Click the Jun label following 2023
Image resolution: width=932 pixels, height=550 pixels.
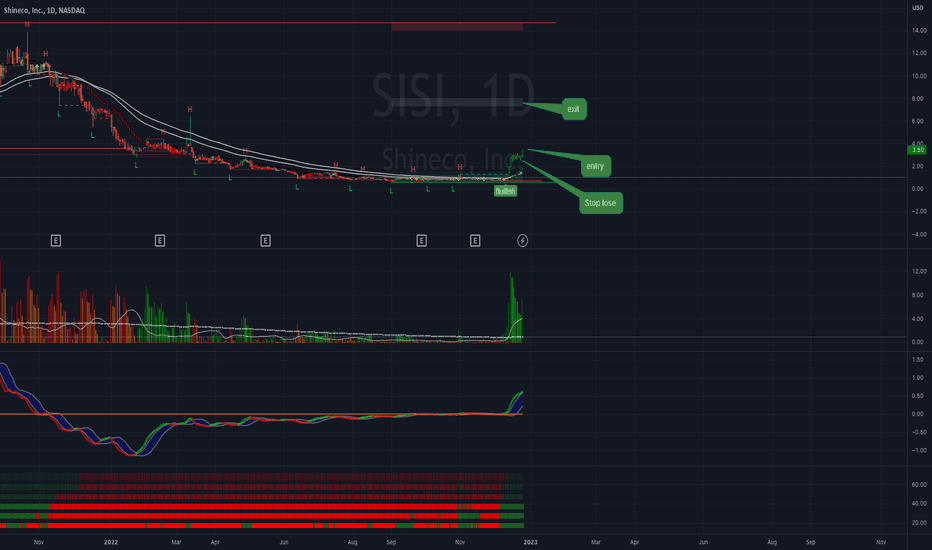tap(703, 542)
